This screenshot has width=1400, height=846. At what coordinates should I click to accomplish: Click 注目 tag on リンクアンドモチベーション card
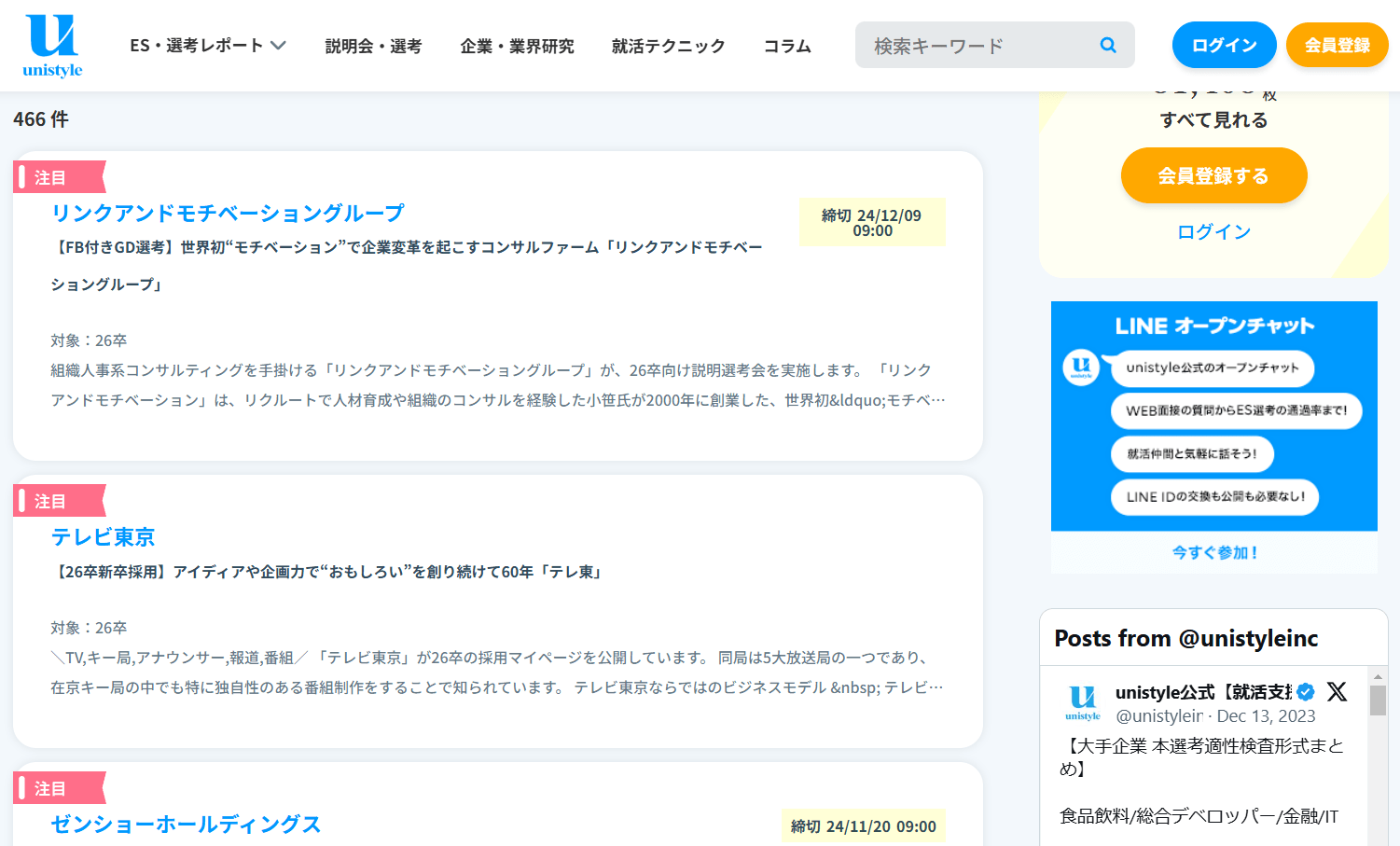coord(58,177)
